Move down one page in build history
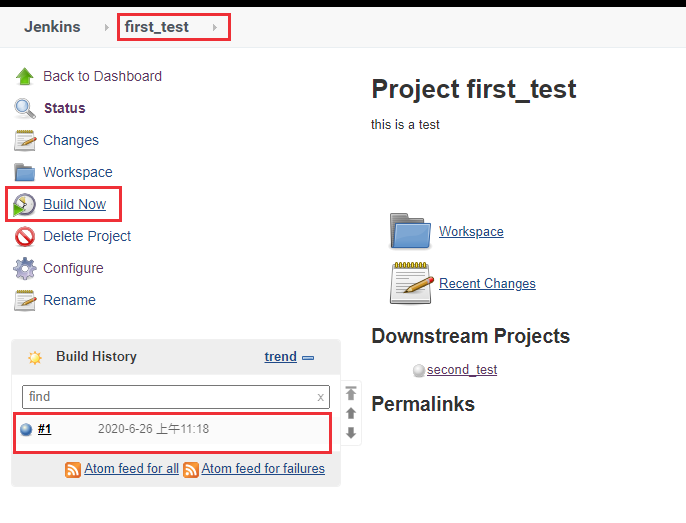Image resolution: width=686 pixels, height=523 pixels. click(351, 433)
